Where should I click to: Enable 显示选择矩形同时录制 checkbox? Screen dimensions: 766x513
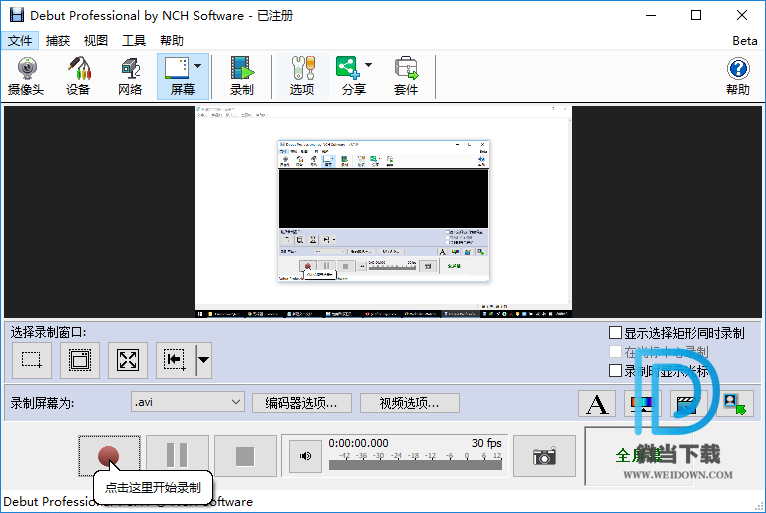point(616,333)
